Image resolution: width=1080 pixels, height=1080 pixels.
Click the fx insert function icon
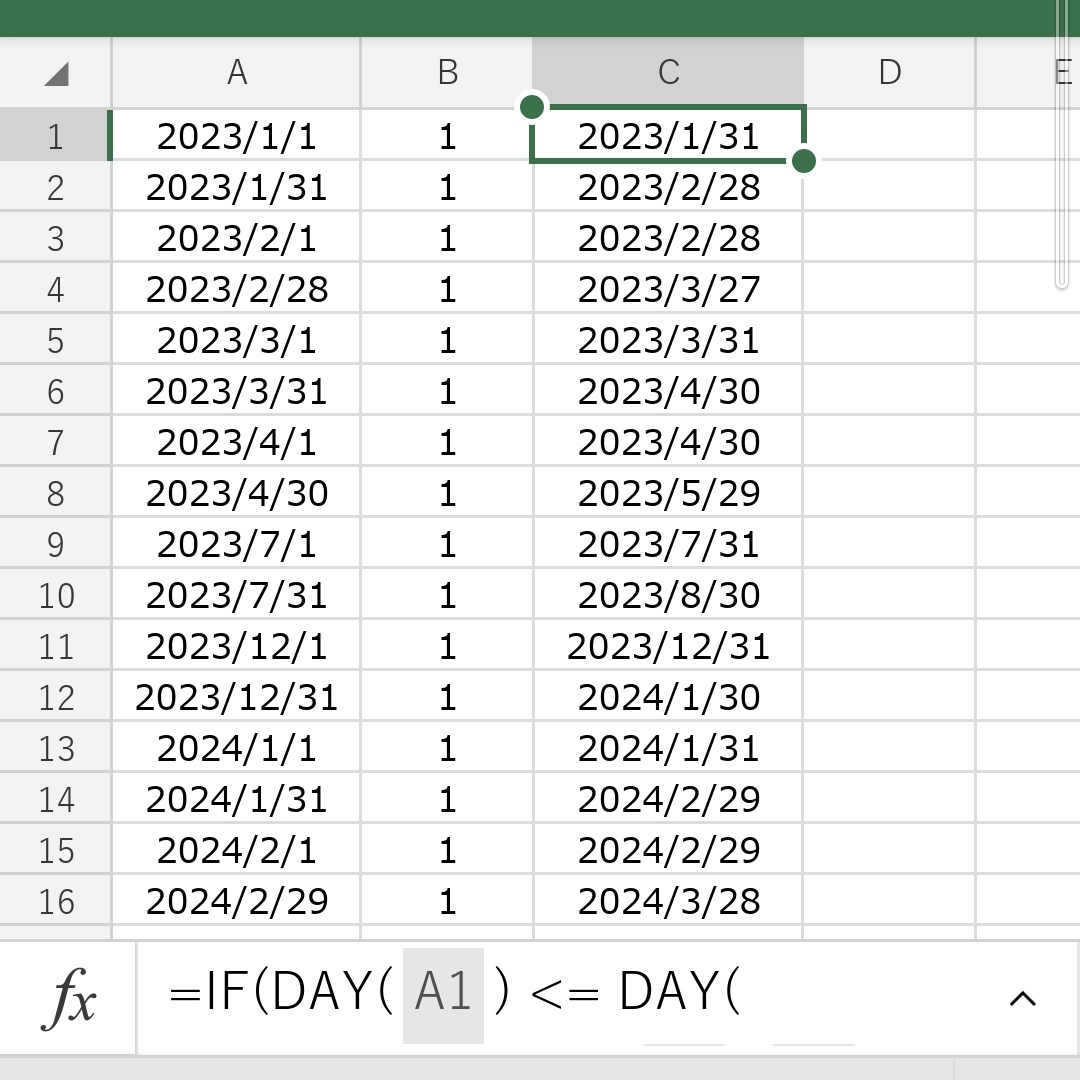[68, 997]
